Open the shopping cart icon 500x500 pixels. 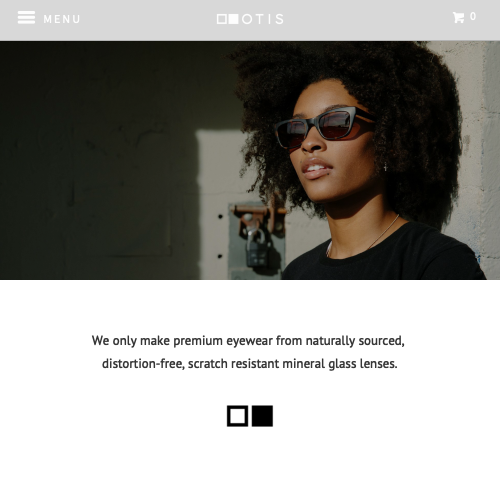[458, 17]
